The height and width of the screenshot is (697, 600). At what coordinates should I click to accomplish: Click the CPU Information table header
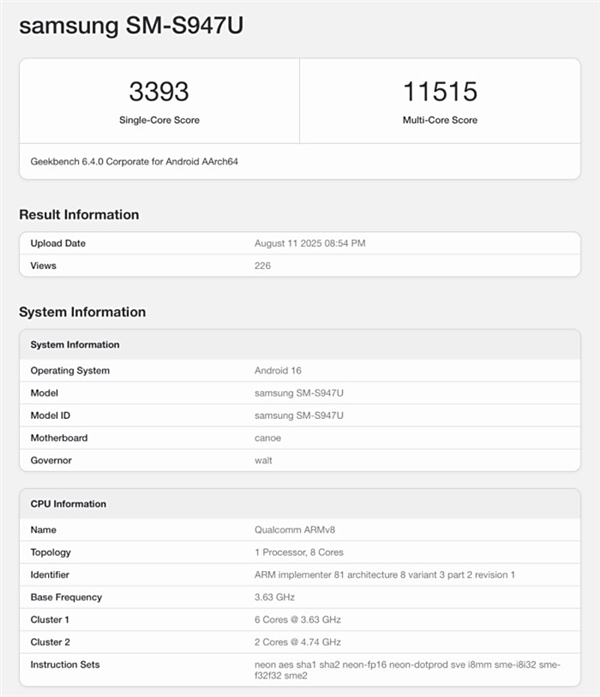68,504
